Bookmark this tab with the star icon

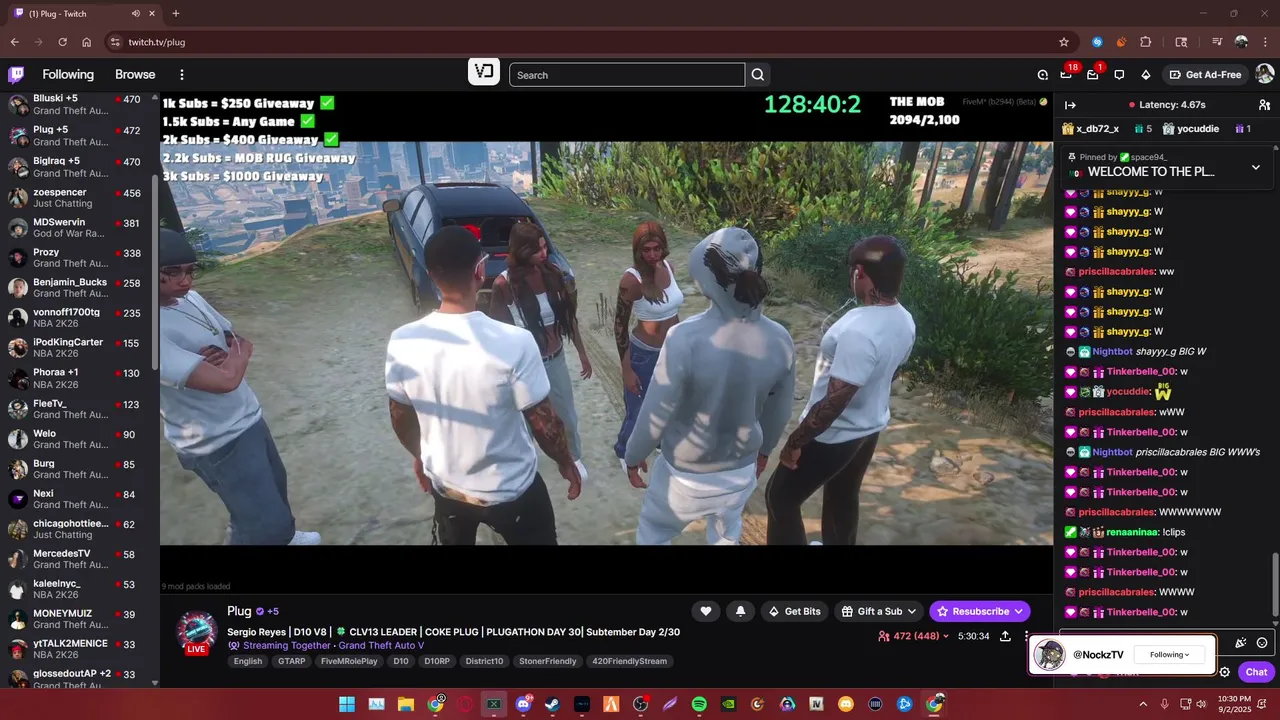[x=1064, y=42]
